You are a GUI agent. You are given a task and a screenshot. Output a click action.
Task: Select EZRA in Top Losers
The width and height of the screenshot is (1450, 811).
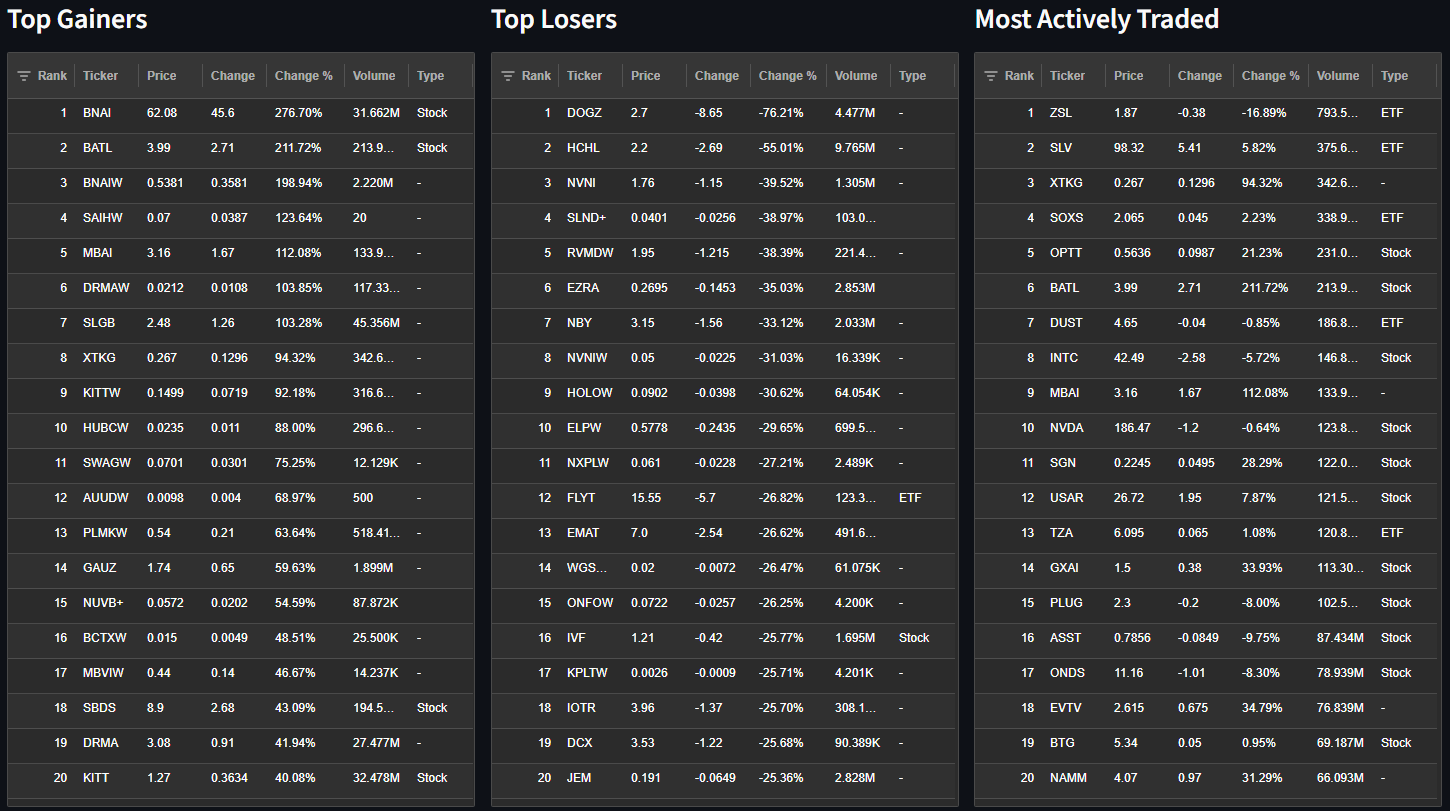[x=583, y=288]
